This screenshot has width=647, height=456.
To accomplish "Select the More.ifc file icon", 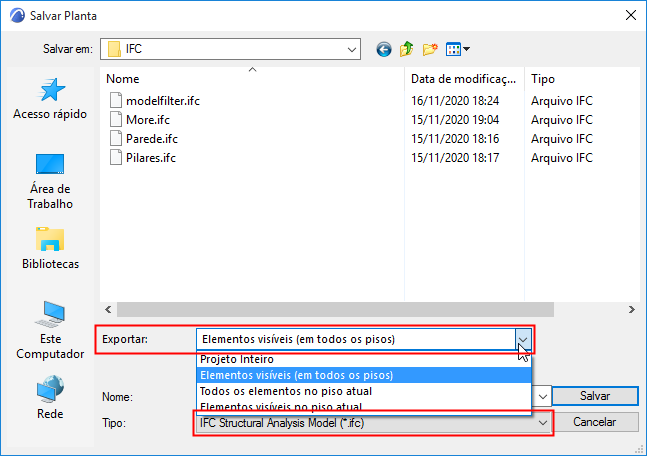I will point(116,119).
